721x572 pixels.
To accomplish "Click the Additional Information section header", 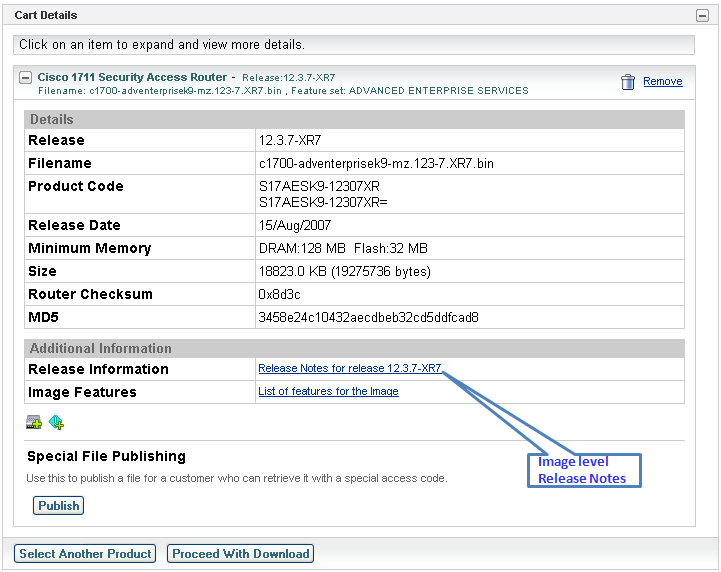I will click(355, 349).
